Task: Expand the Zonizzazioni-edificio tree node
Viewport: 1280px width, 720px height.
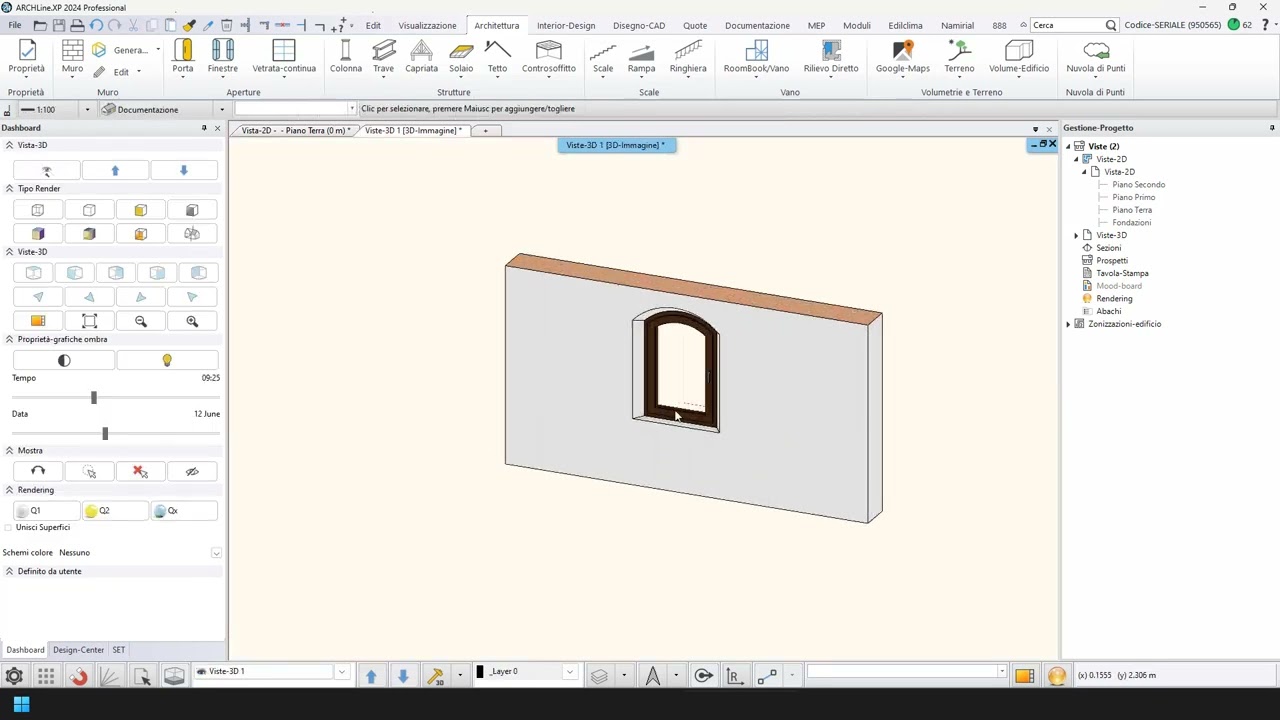Action: coord(1068,324)
